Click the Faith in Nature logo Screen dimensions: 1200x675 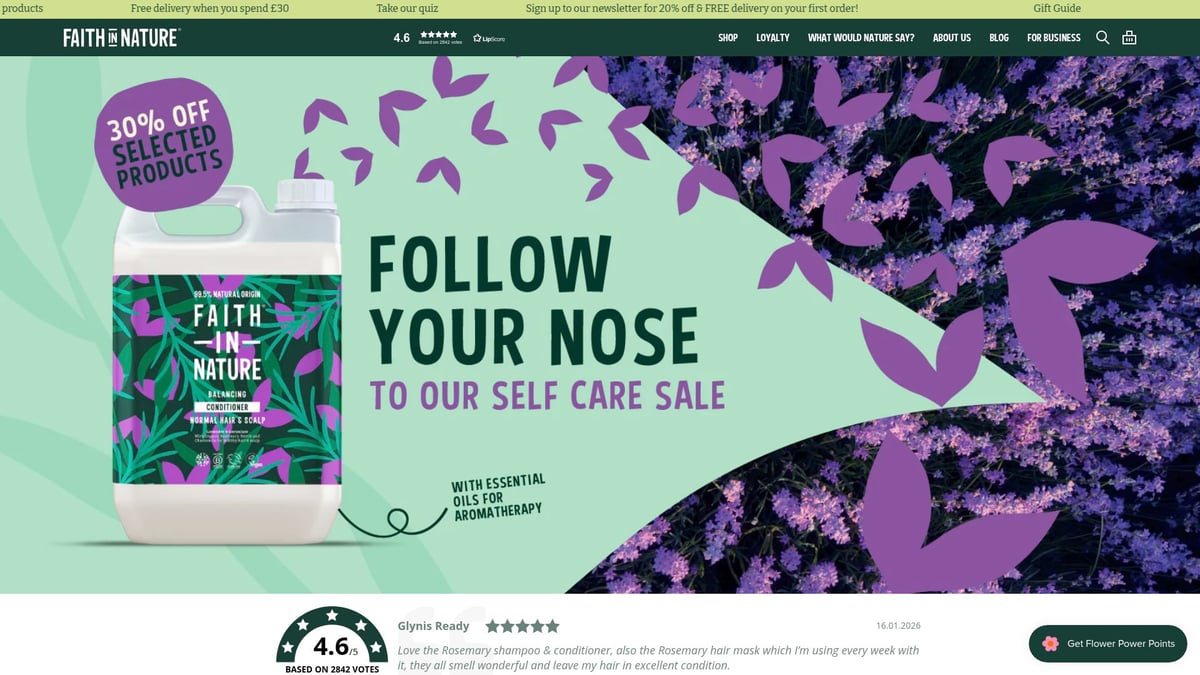click(121, 38)
